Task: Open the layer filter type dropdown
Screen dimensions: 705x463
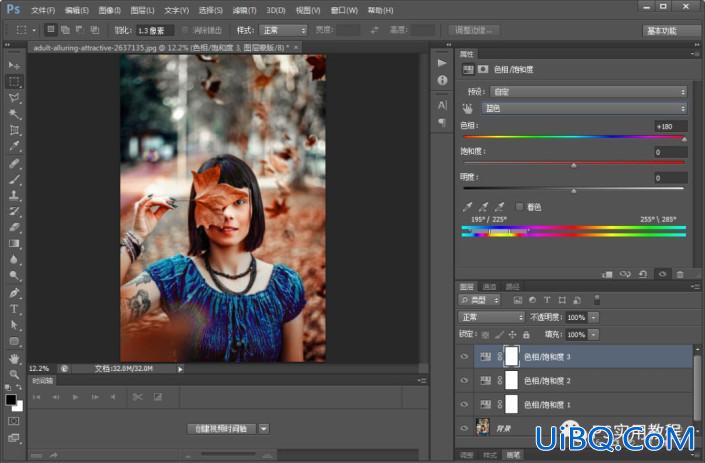Action: click(x=479, y=300)
